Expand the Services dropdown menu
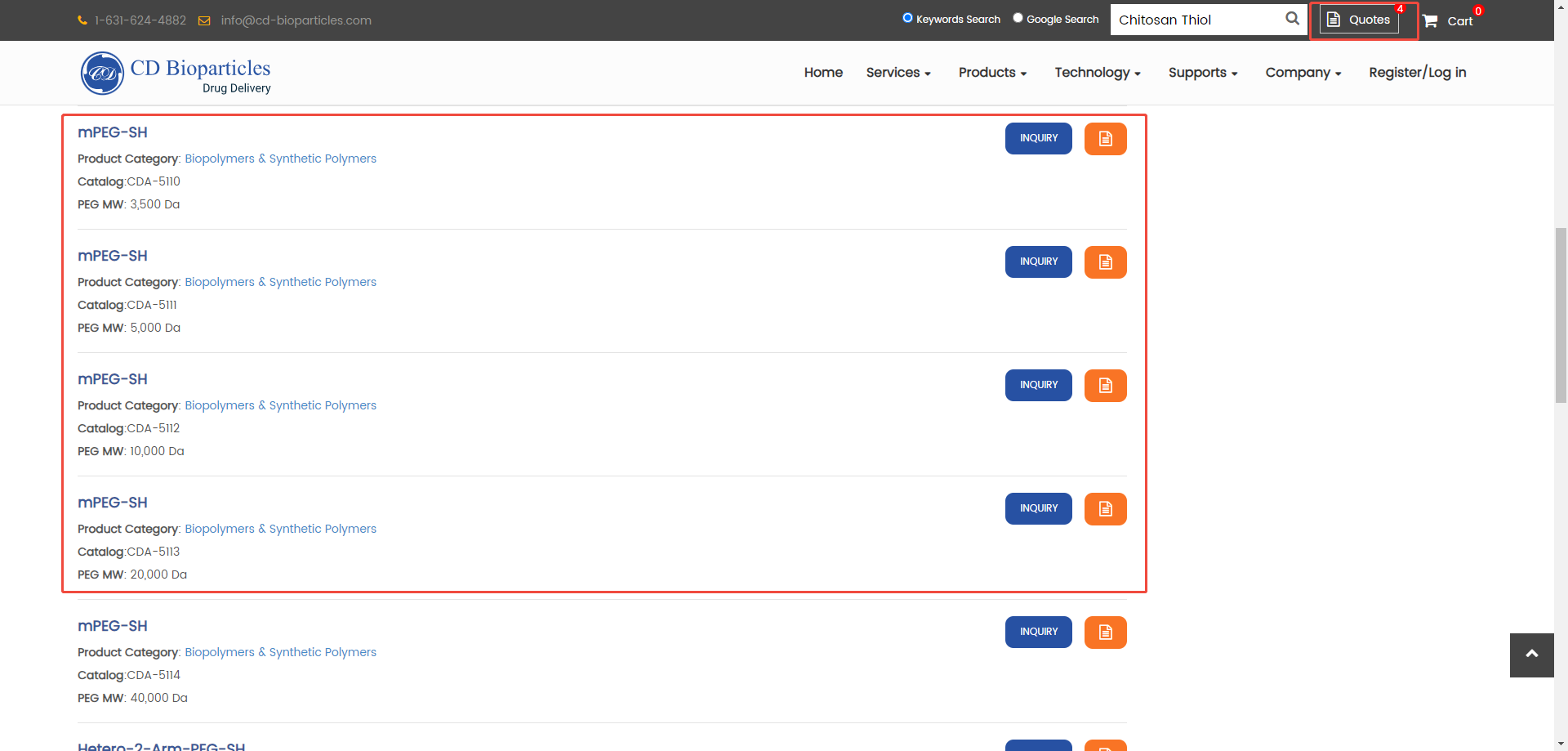The height and width of the screenshot is (751, 1568). click(898, 73)
